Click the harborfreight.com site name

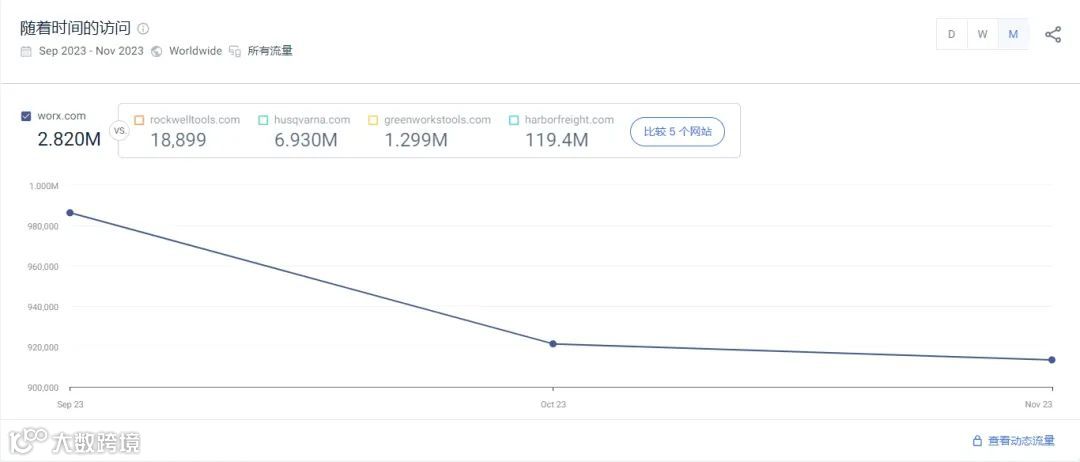pos(569,120)
